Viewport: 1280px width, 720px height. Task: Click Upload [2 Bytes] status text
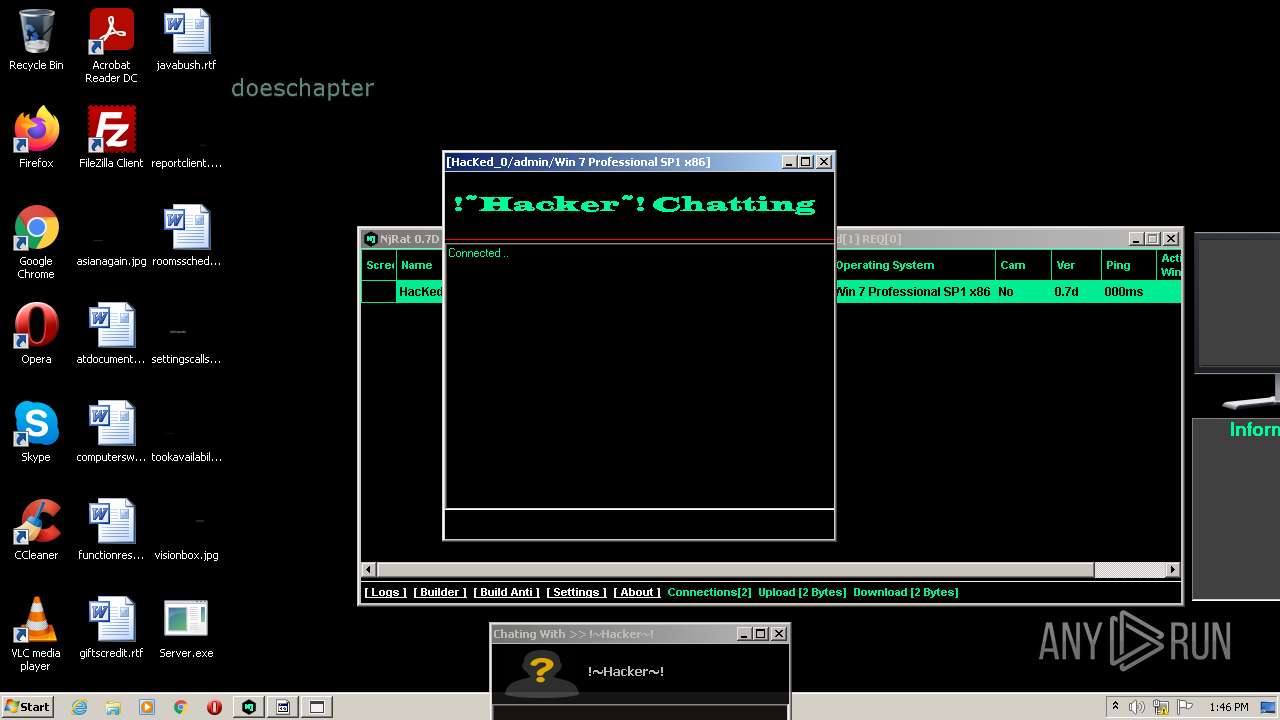802,592
